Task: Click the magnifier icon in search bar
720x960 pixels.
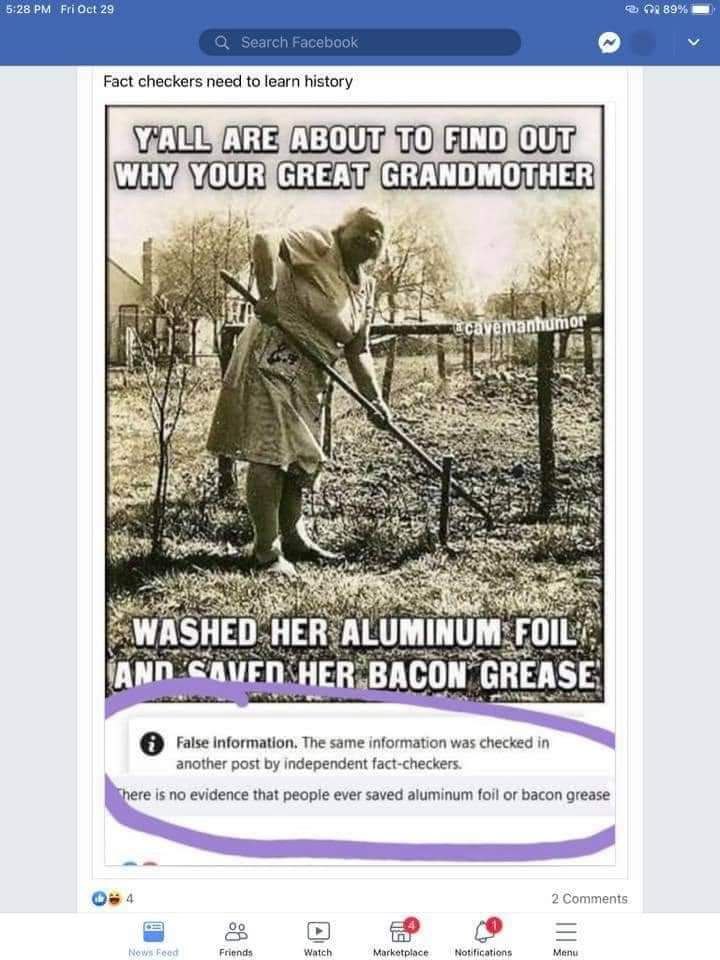Action: 222,42
